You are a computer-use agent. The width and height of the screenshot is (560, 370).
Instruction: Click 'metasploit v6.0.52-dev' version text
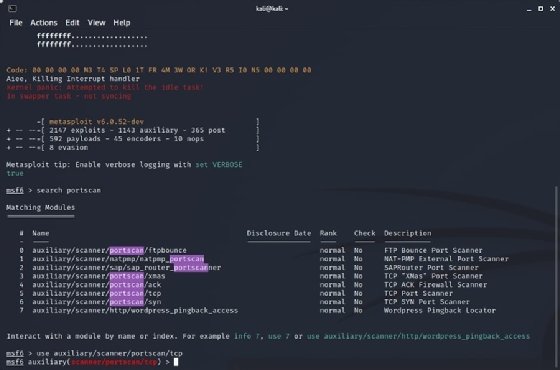click(x=96, y=122)
